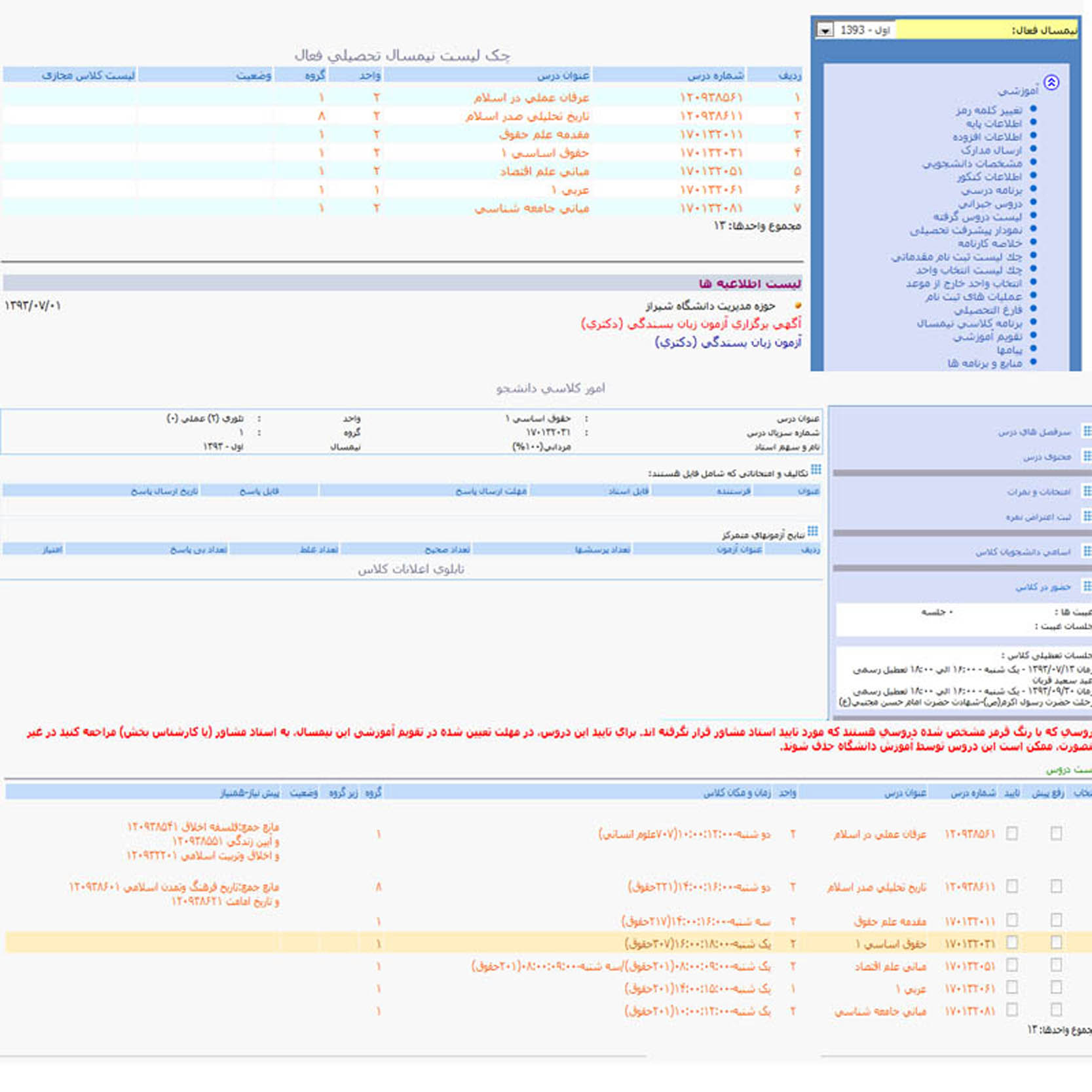Open the نیمسال فعال semester dropdown

tap(825, 30)
